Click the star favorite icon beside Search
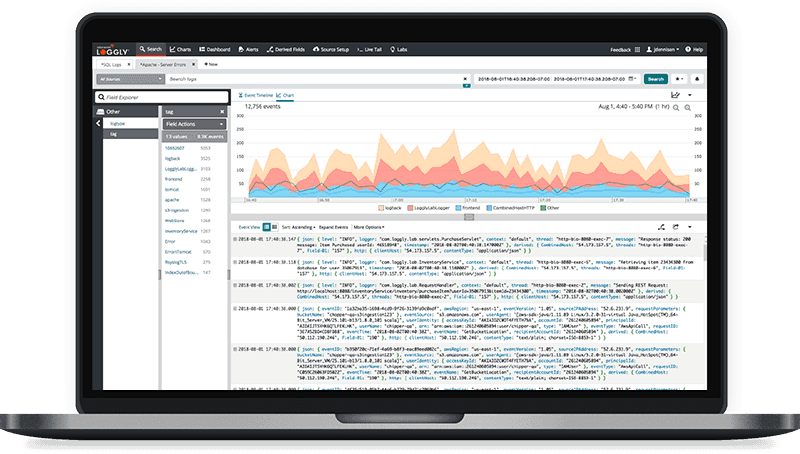 click(678, 78)
